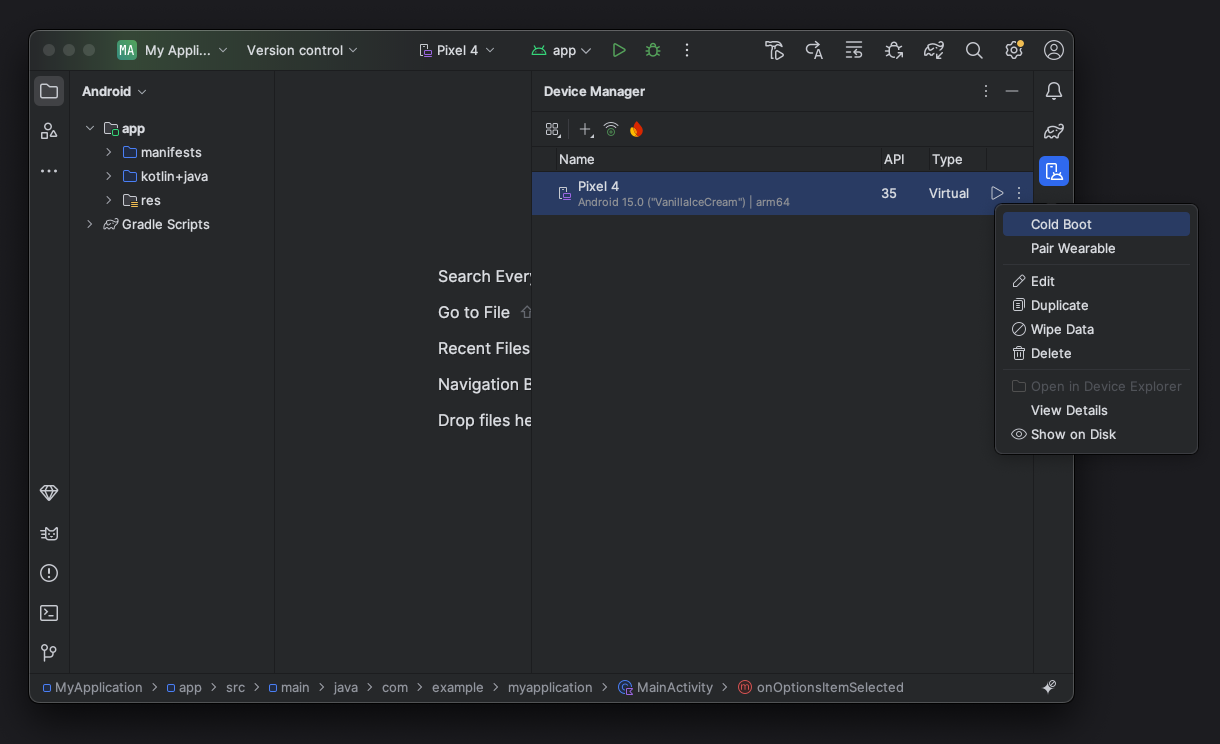Click the Search Everywhere magnifier icon
Screen dimensions: 1220x744
coord(973,50)
